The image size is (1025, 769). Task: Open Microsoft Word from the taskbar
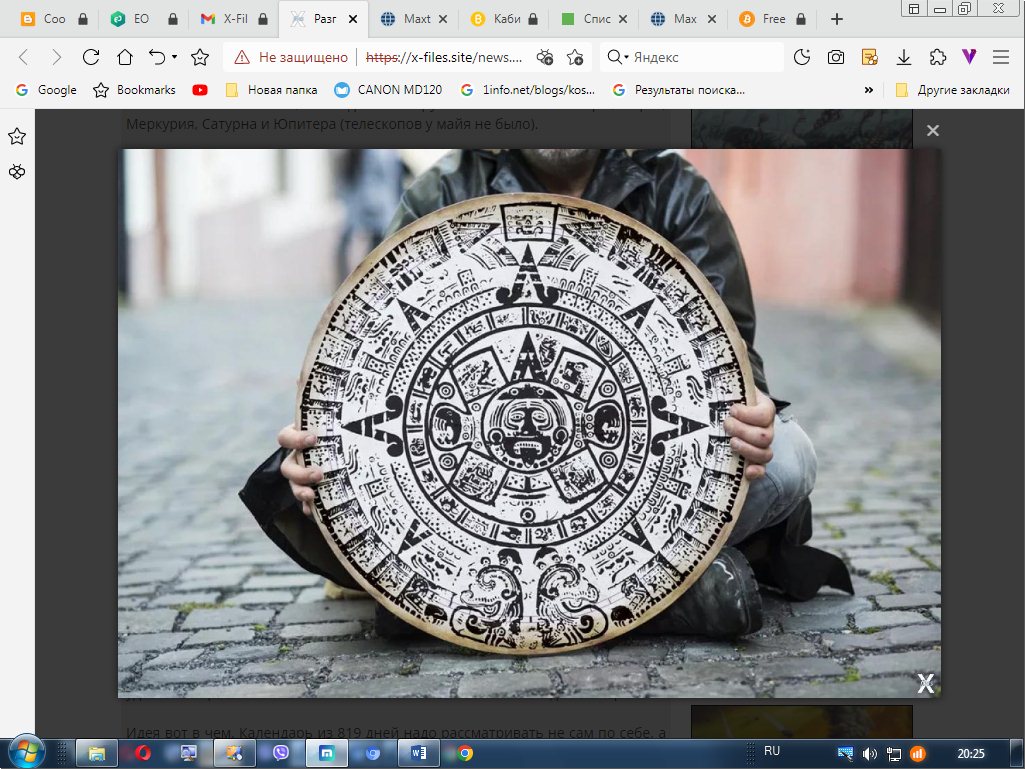click(418, 753)
